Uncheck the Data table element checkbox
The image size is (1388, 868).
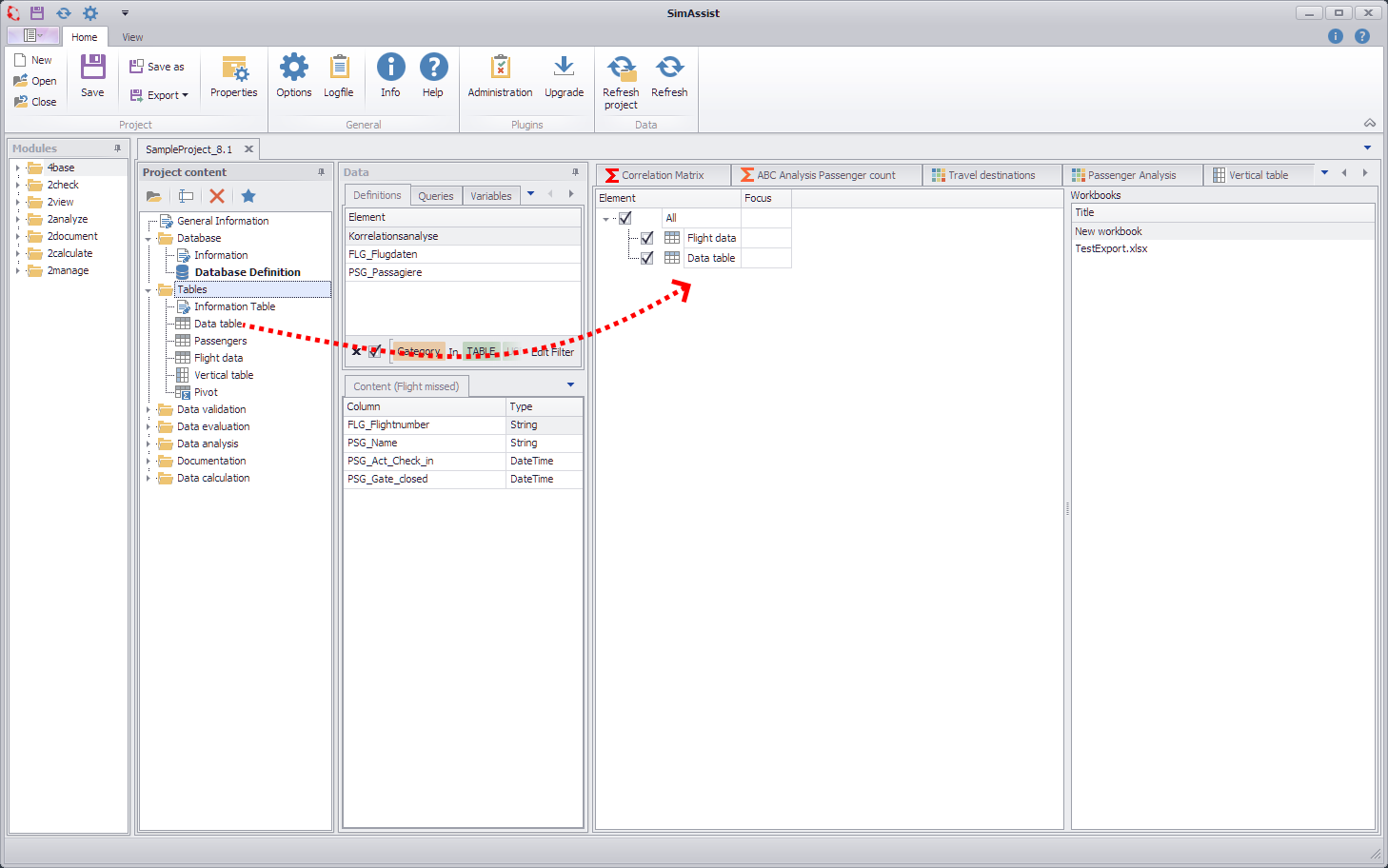(x=645, y=257)
